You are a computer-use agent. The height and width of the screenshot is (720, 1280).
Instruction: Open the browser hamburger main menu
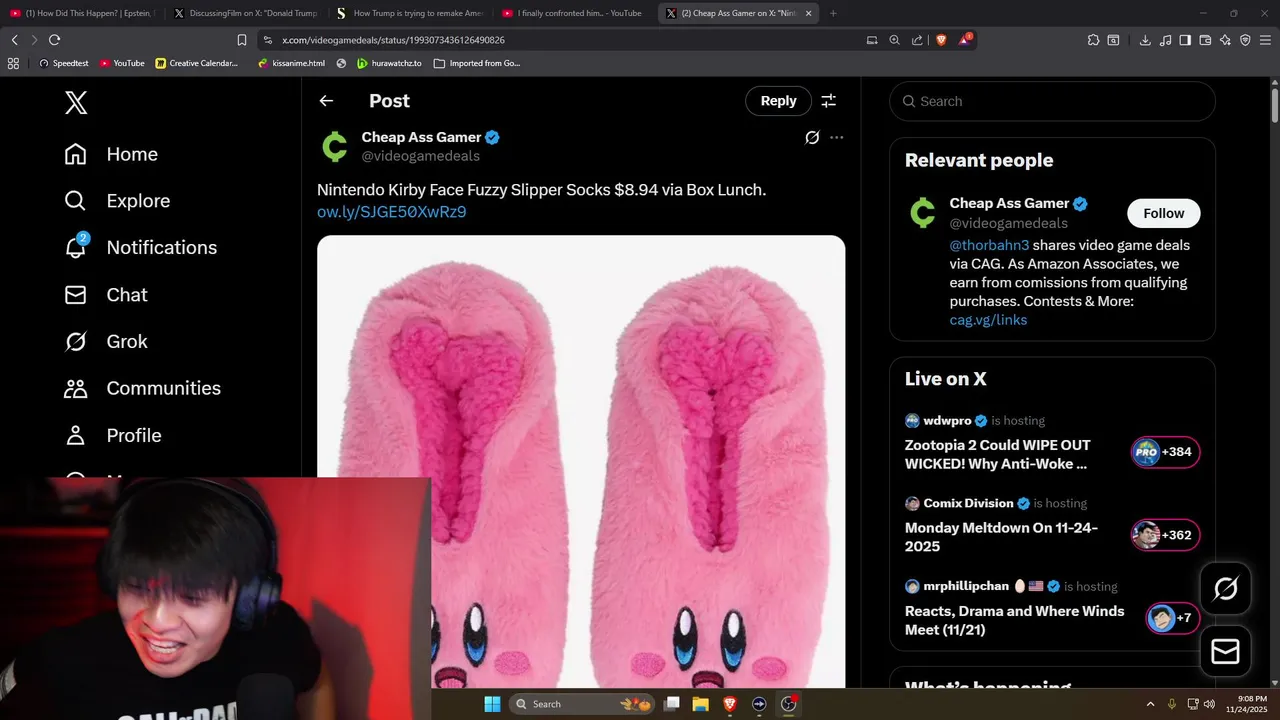(x=1266, y=40)
